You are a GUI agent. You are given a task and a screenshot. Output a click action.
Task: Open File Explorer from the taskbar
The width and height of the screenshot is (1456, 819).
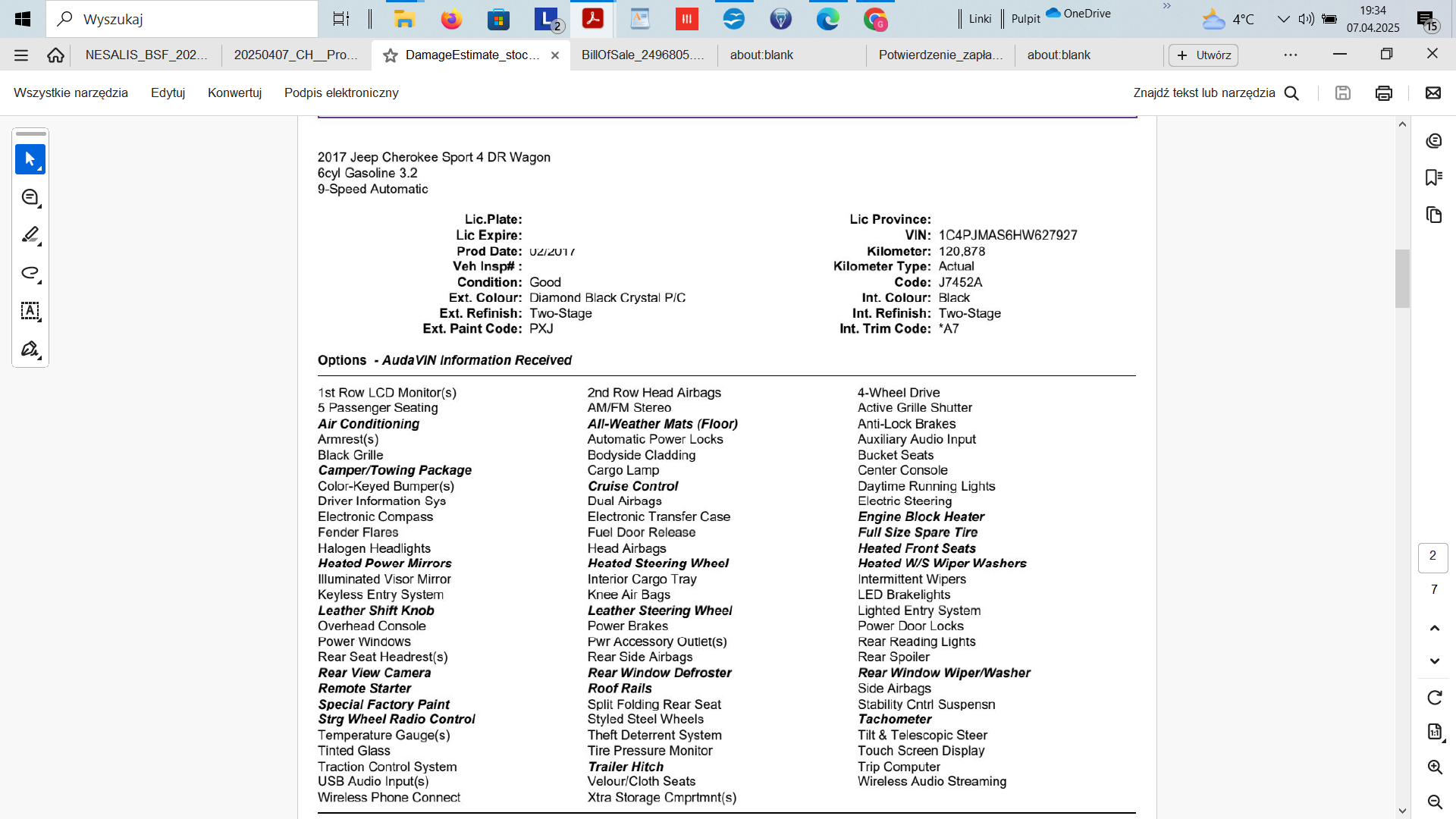point(404,19)
